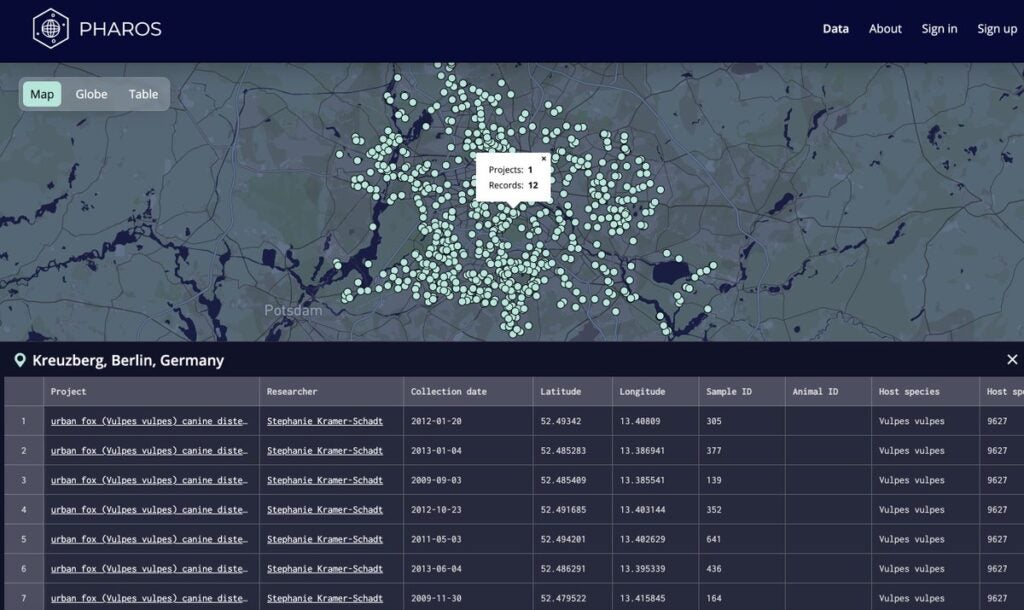
Task: Click the Host species column header
Action: click(908, 392)
